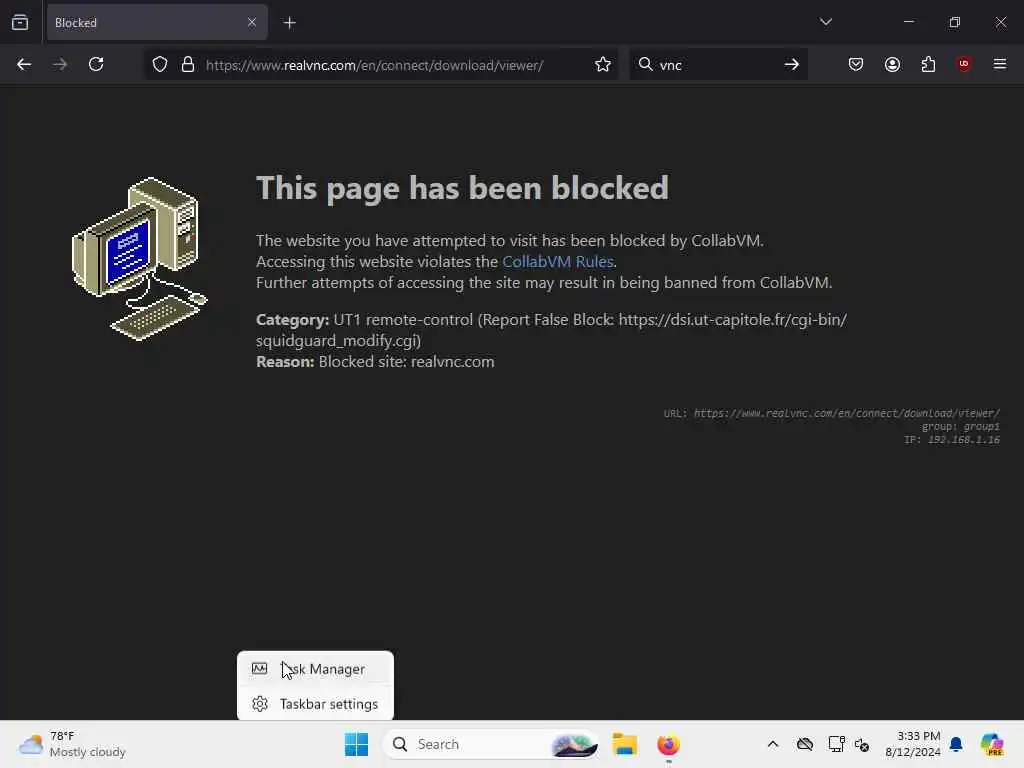Click the 'group: group1' text

click(961, 426)
